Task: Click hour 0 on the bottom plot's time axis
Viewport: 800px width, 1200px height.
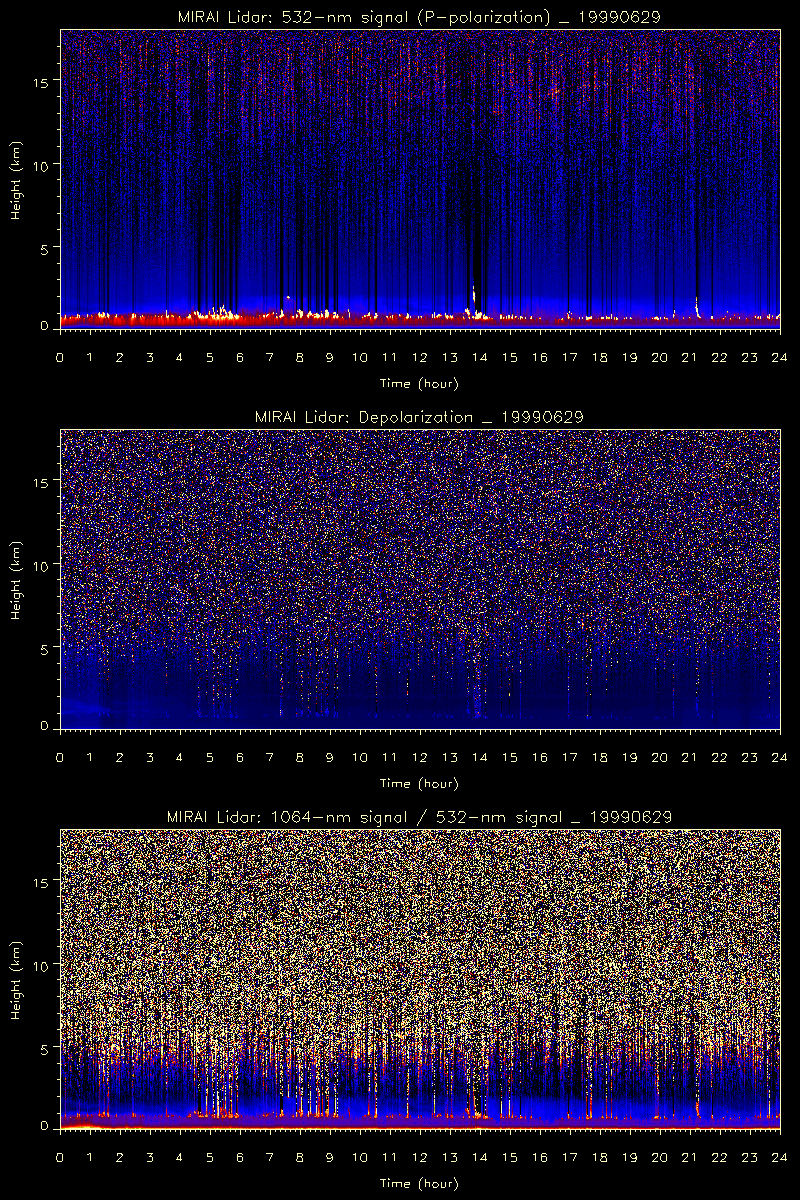Action: [x=60, y=1157]
